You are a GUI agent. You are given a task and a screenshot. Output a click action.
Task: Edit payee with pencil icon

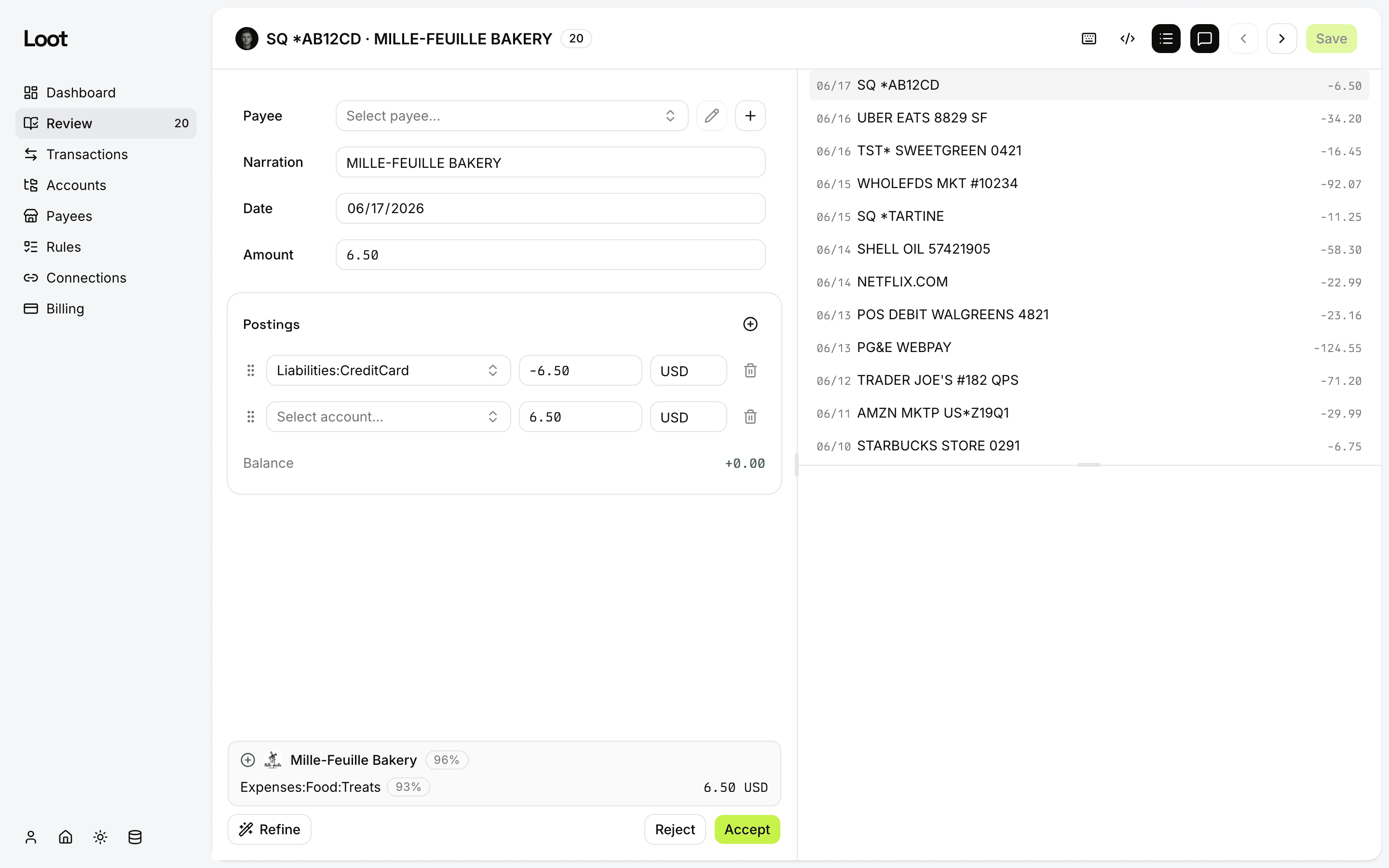712,116
